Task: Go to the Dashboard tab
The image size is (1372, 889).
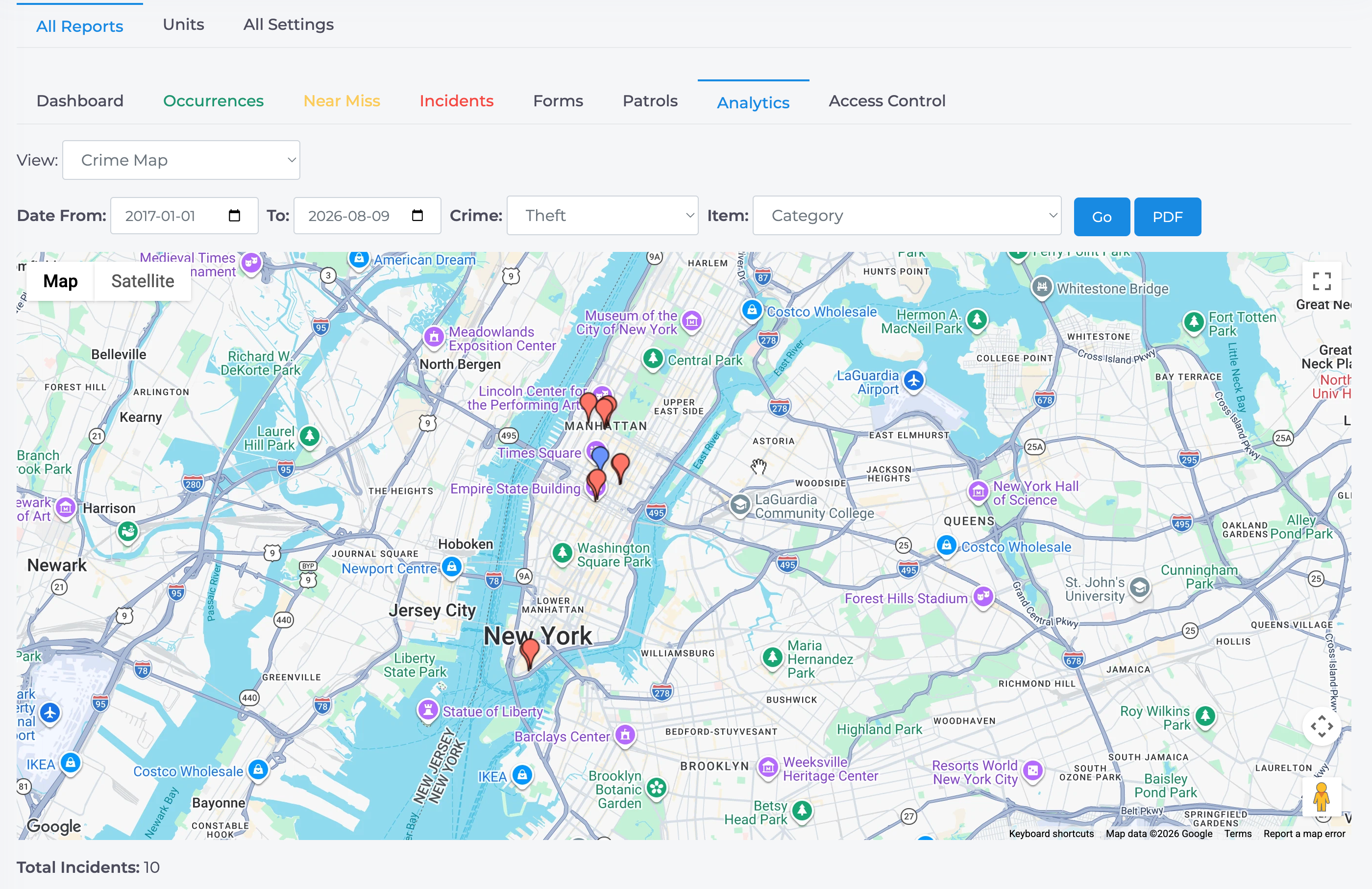Action: tap(79, 101)
